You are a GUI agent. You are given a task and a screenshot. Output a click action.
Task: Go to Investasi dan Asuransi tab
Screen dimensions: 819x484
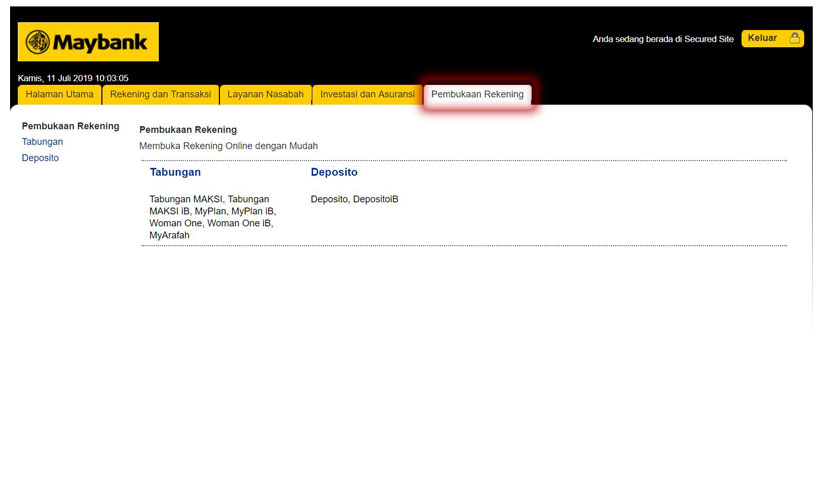(367, 95)
